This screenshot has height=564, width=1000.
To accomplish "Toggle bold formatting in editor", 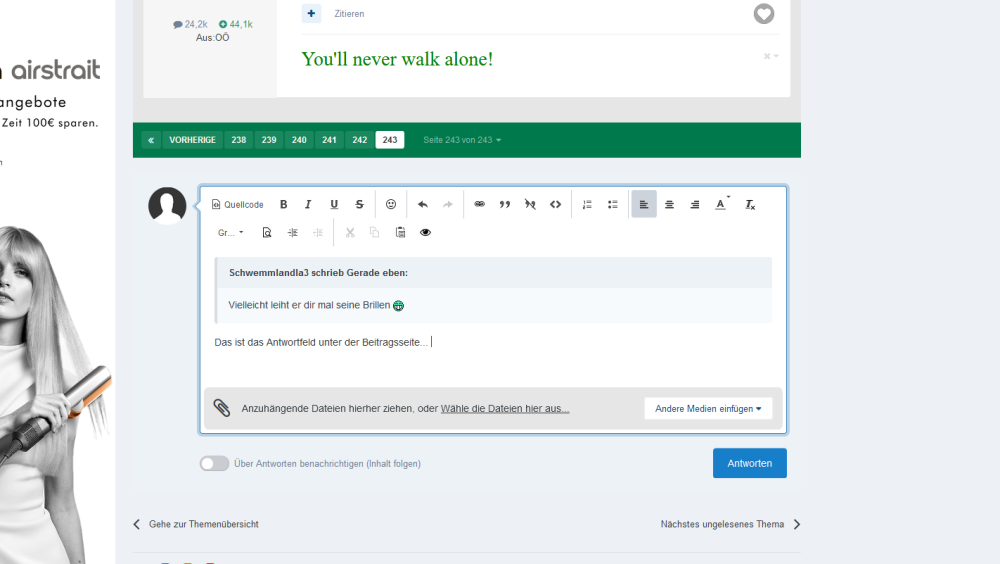I will point(284,204).
